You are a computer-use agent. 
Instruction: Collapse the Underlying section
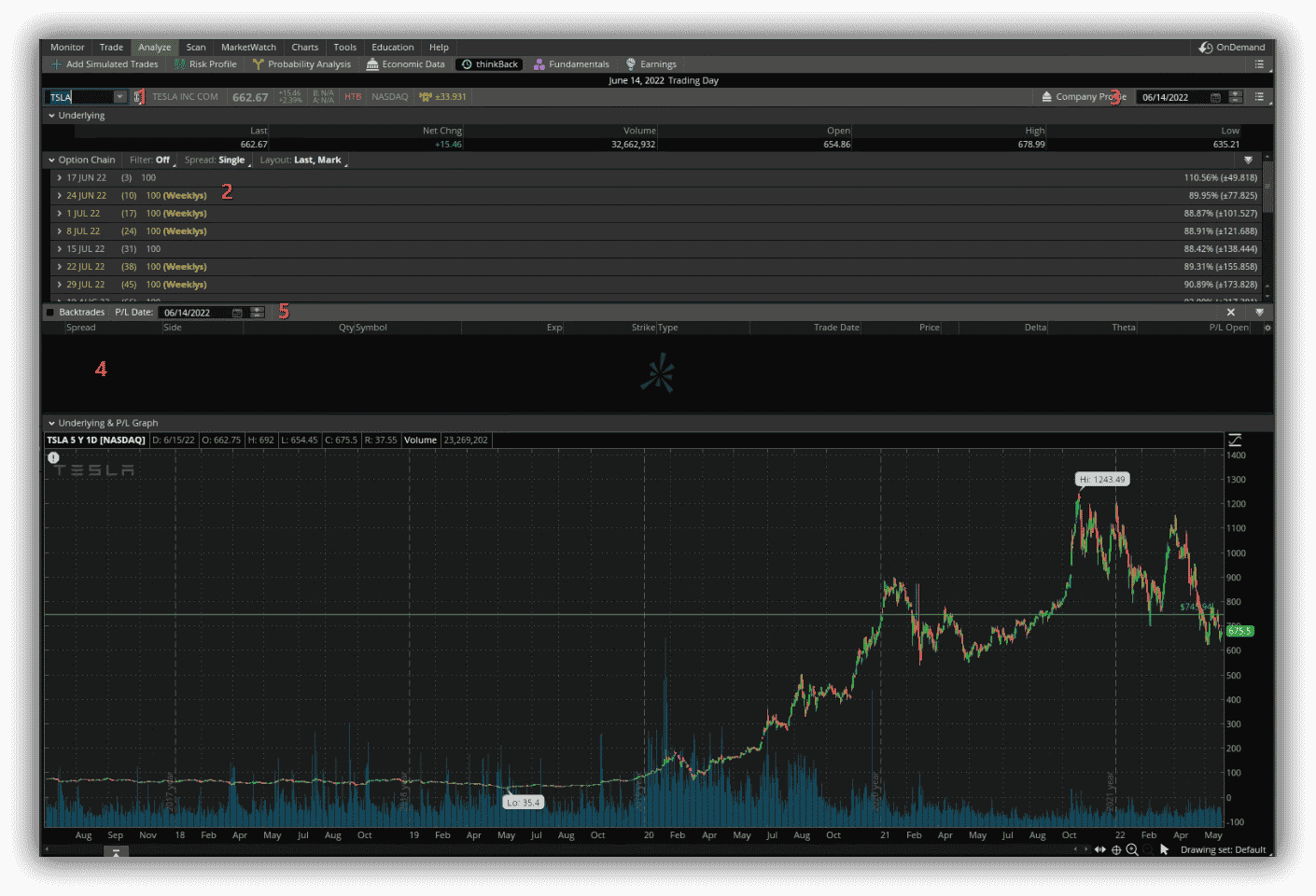click(52, 116)
